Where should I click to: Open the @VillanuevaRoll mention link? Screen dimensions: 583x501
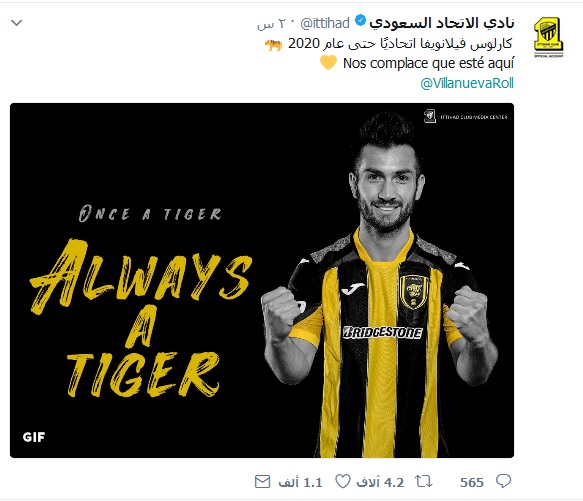click(x=467, y=83)
